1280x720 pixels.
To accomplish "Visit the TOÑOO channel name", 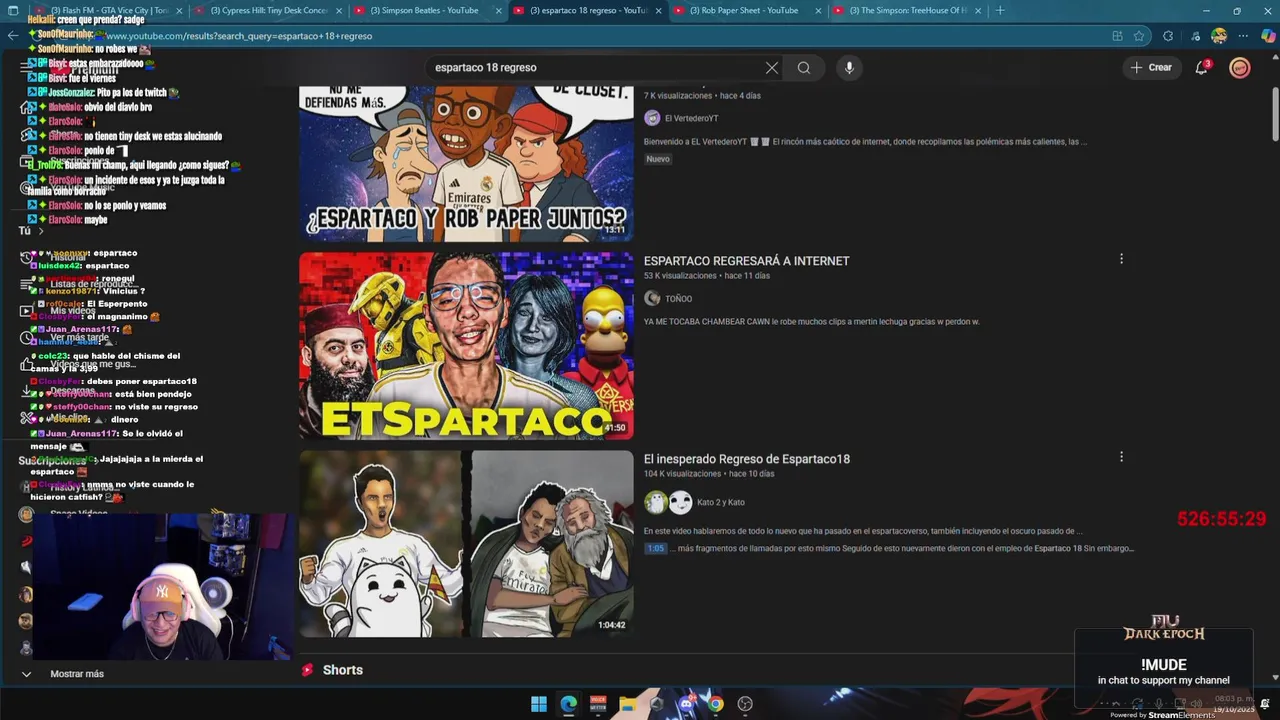I will [x=678, y=298].
